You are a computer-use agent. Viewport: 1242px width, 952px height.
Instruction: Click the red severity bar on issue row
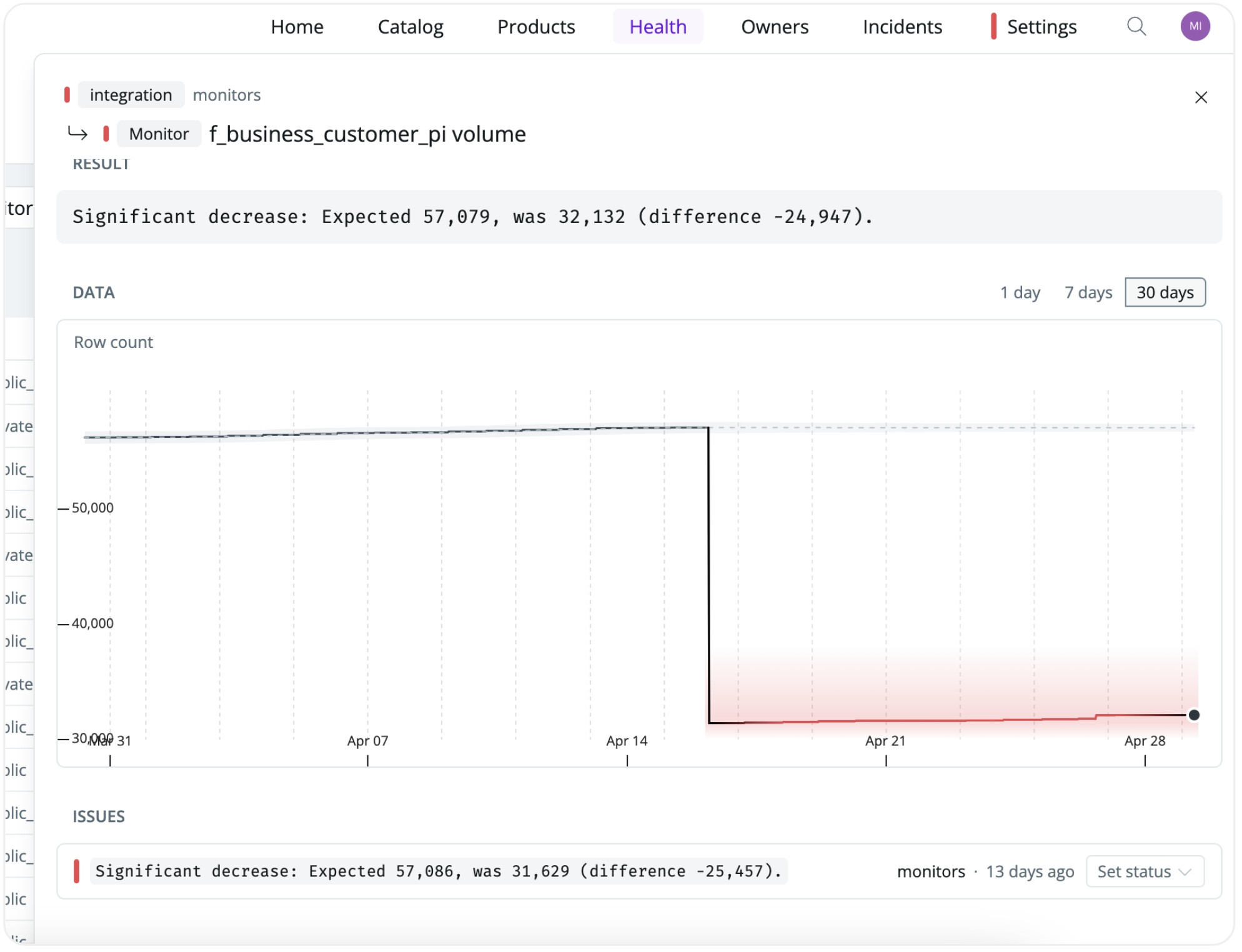(76, 871)
